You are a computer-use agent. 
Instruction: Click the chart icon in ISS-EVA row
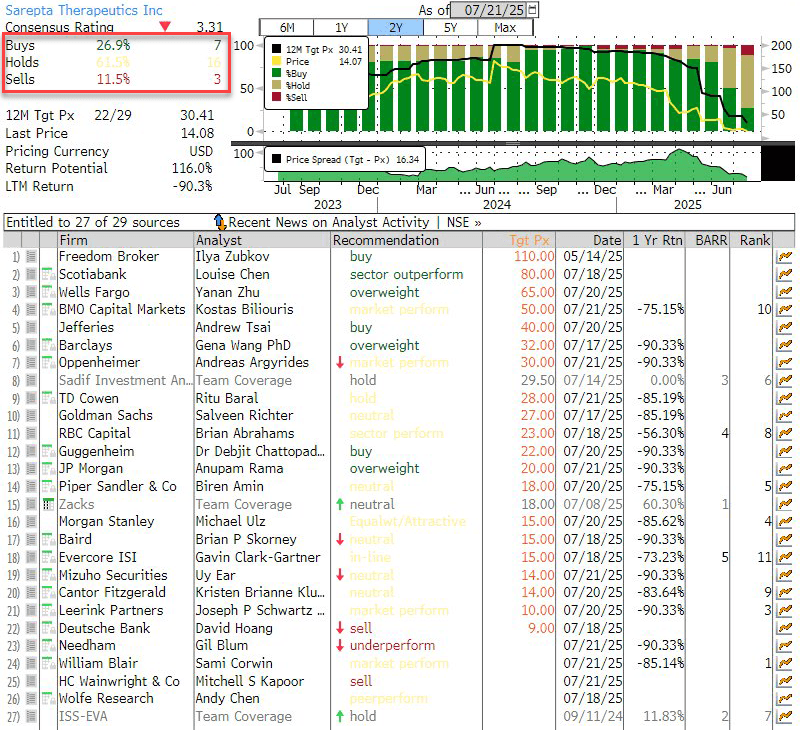(x=784, y=716)
